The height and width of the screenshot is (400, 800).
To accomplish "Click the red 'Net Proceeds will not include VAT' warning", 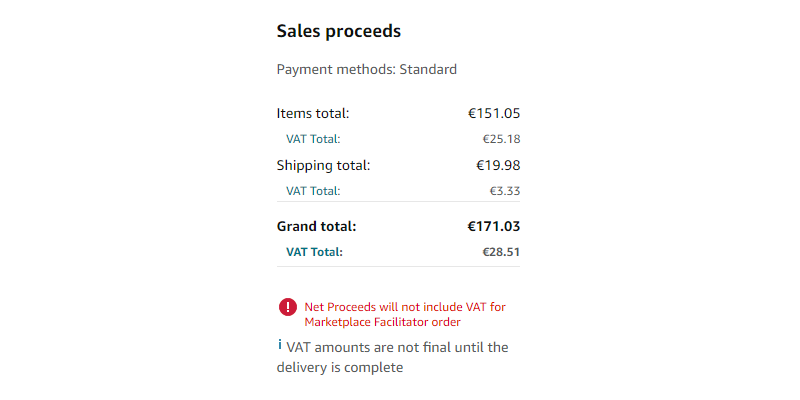I will click(x=405, y=307).
